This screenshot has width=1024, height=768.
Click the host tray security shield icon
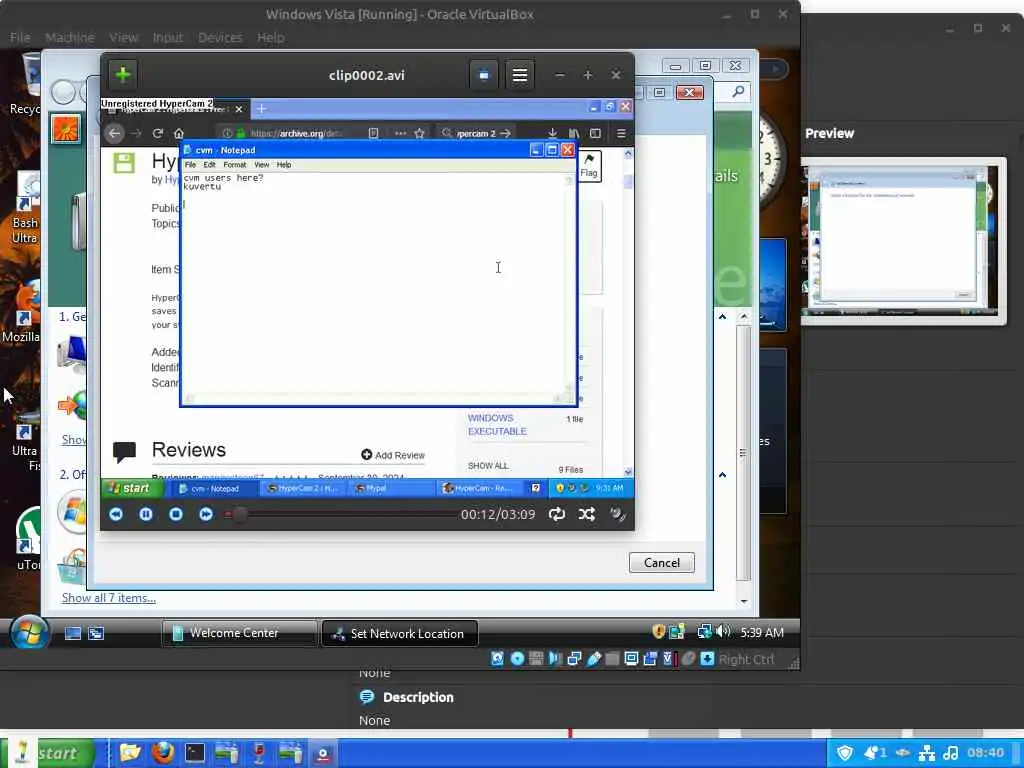click(845, 753)
